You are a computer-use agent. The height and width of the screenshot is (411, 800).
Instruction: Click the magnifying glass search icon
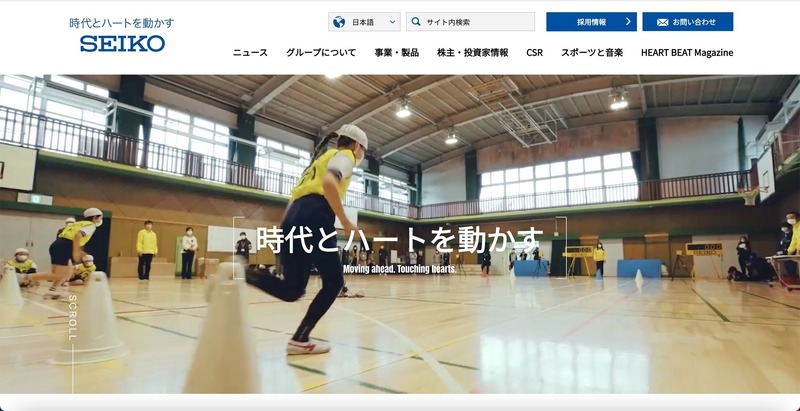(x=416, y=22)
